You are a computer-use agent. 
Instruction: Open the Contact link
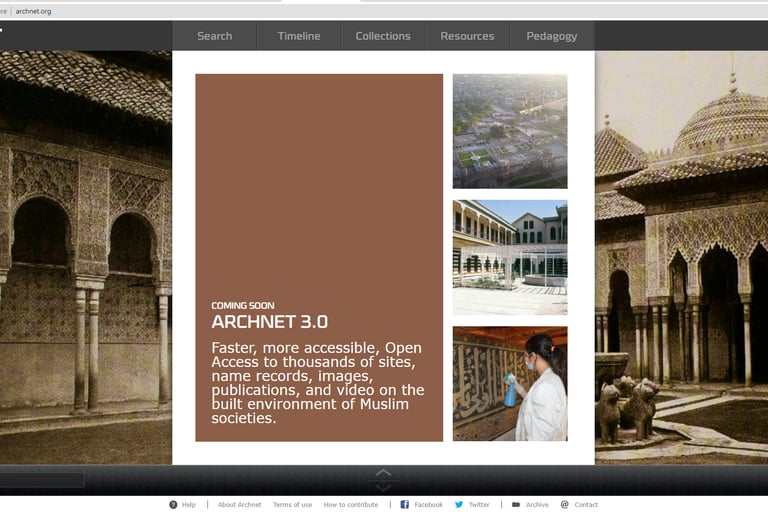click(586, 505)
